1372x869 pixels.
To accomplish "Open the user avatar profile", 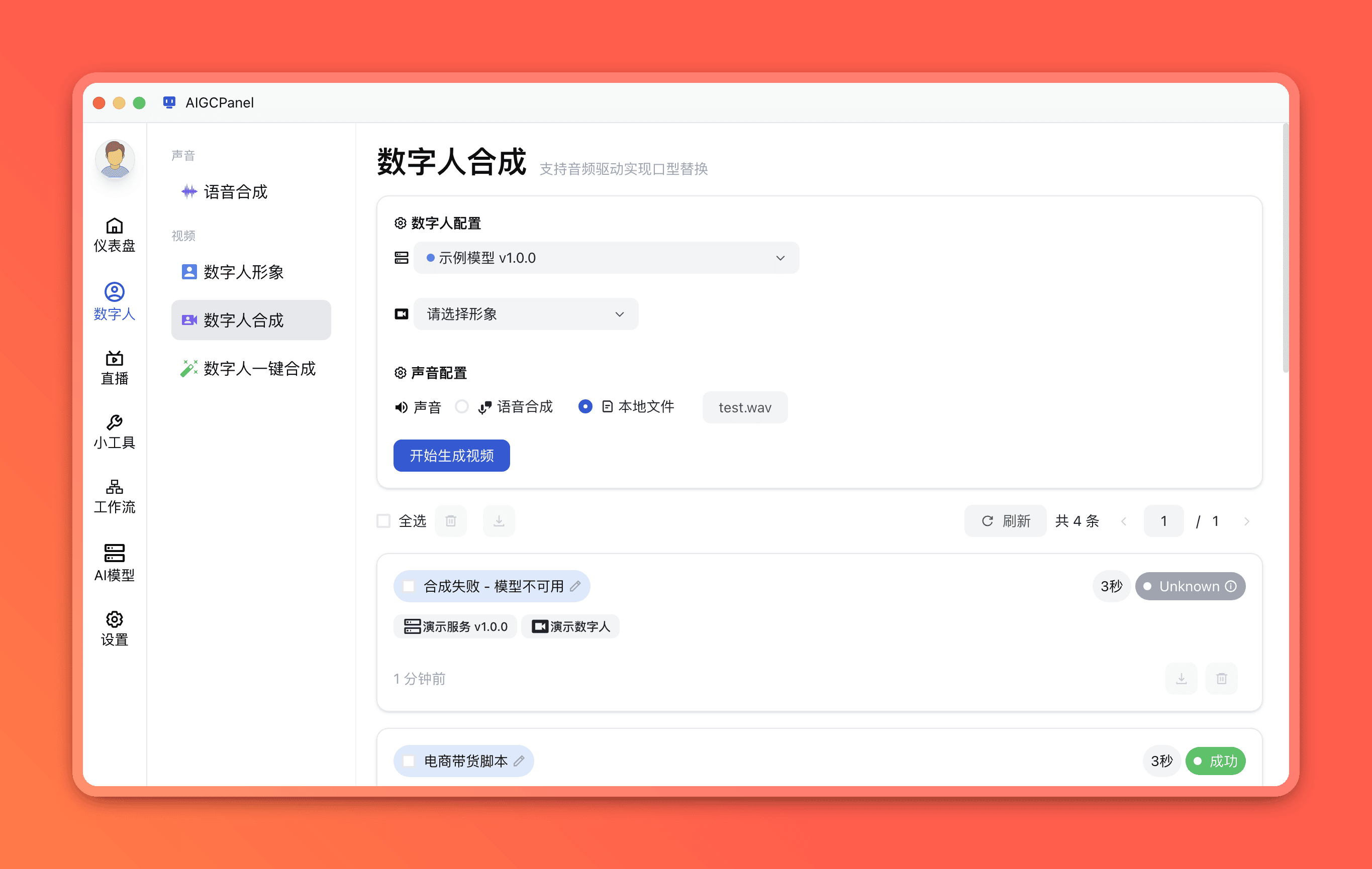I will (115, 159).
